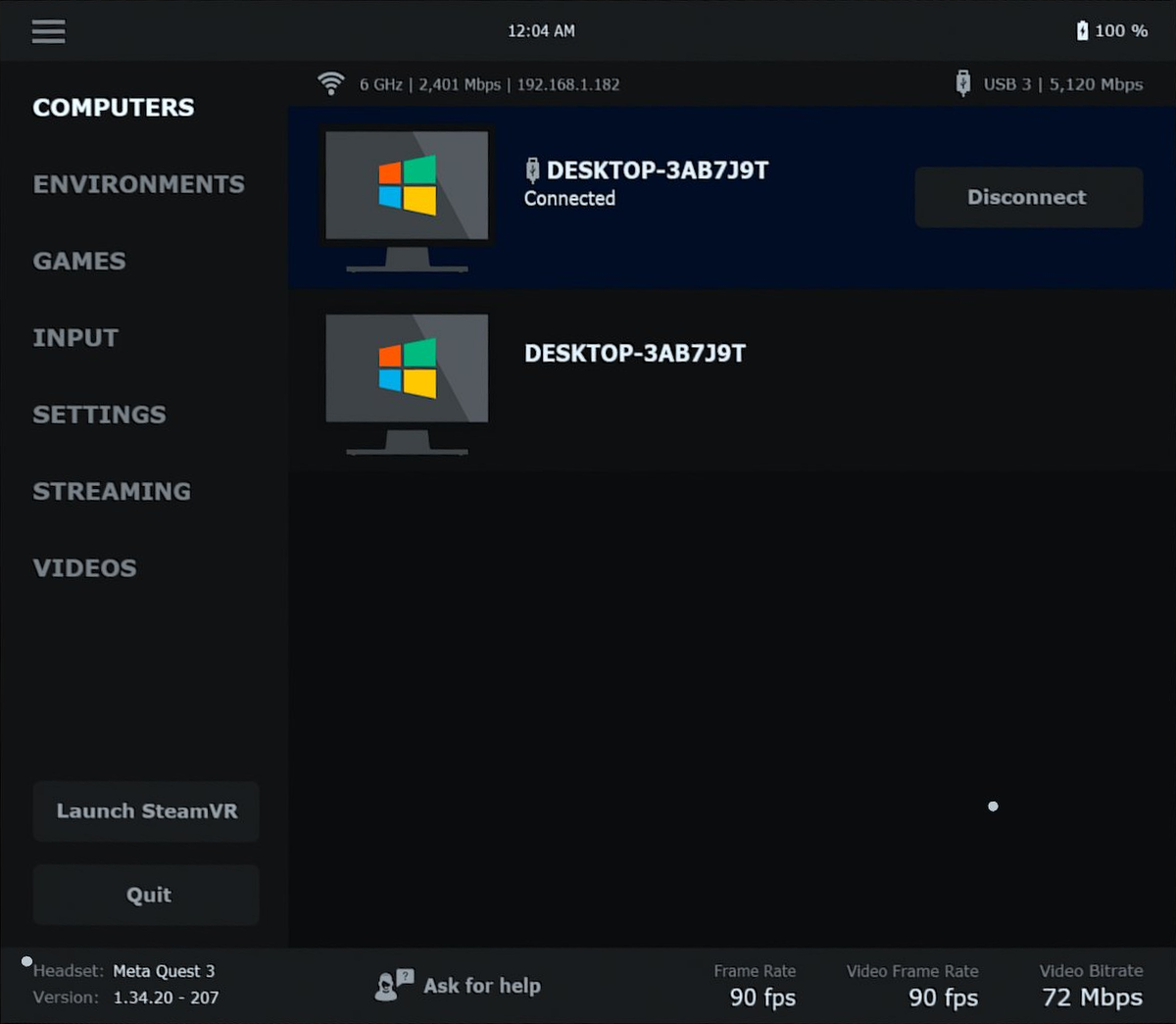Click the Frame Rate 90 fps value
The image size is (1176, 1024).
[x=762, y=998]
